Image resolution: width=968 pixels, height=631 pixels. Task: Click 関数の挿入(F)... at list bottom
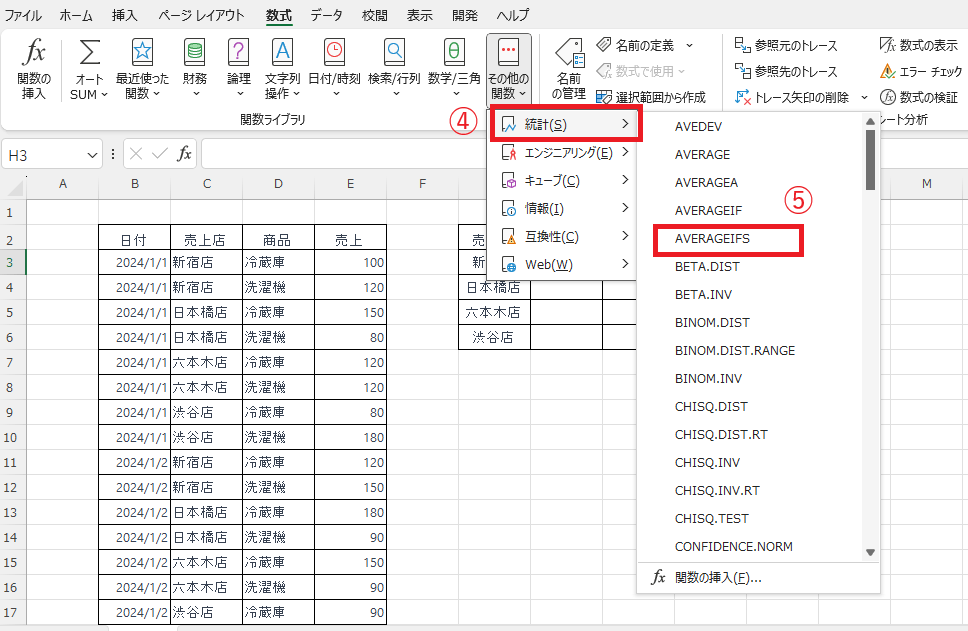pyautogui.click(x=717, y=578)
